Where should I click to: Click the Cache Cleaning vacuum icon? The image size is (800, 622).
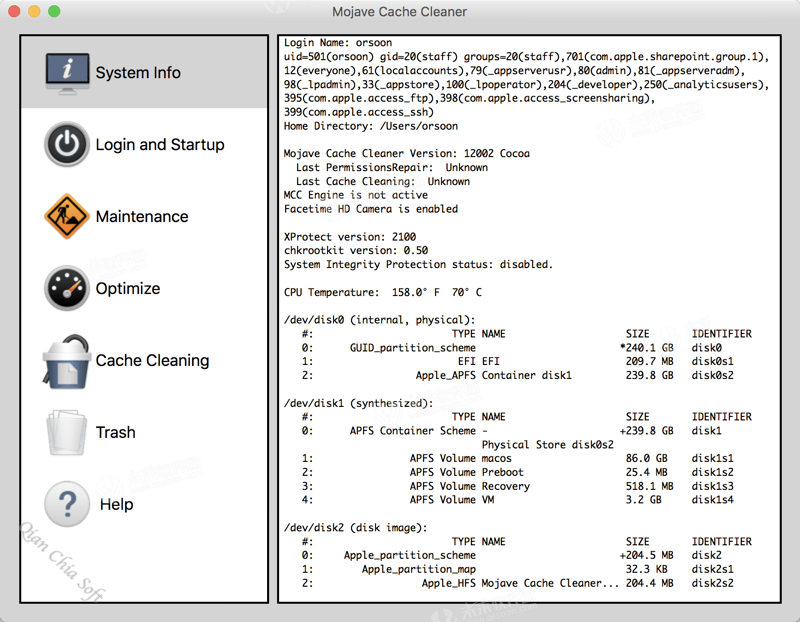pyautogui.click(x=67, y=361)
